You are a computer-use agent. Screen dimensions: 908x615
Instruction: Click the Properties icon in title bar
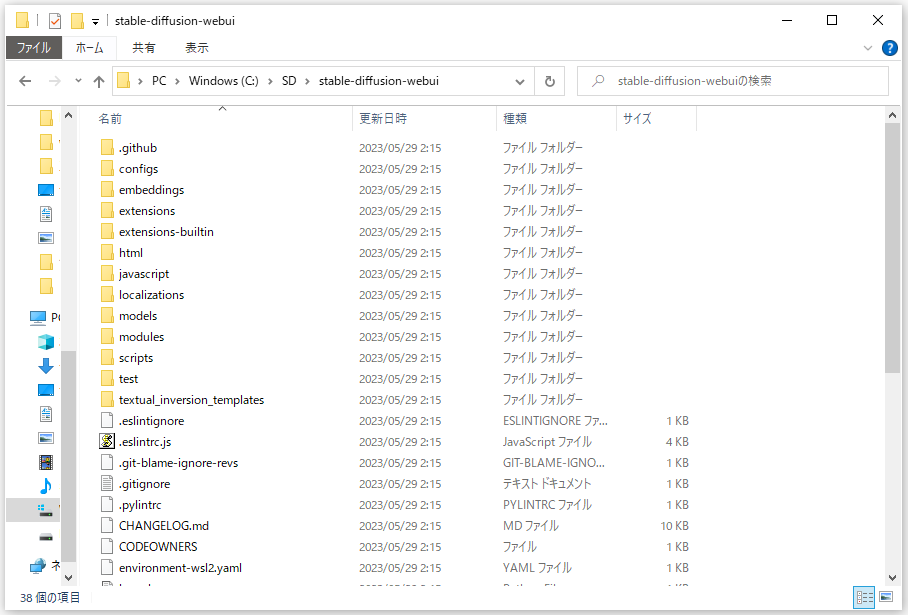(54, 21)
